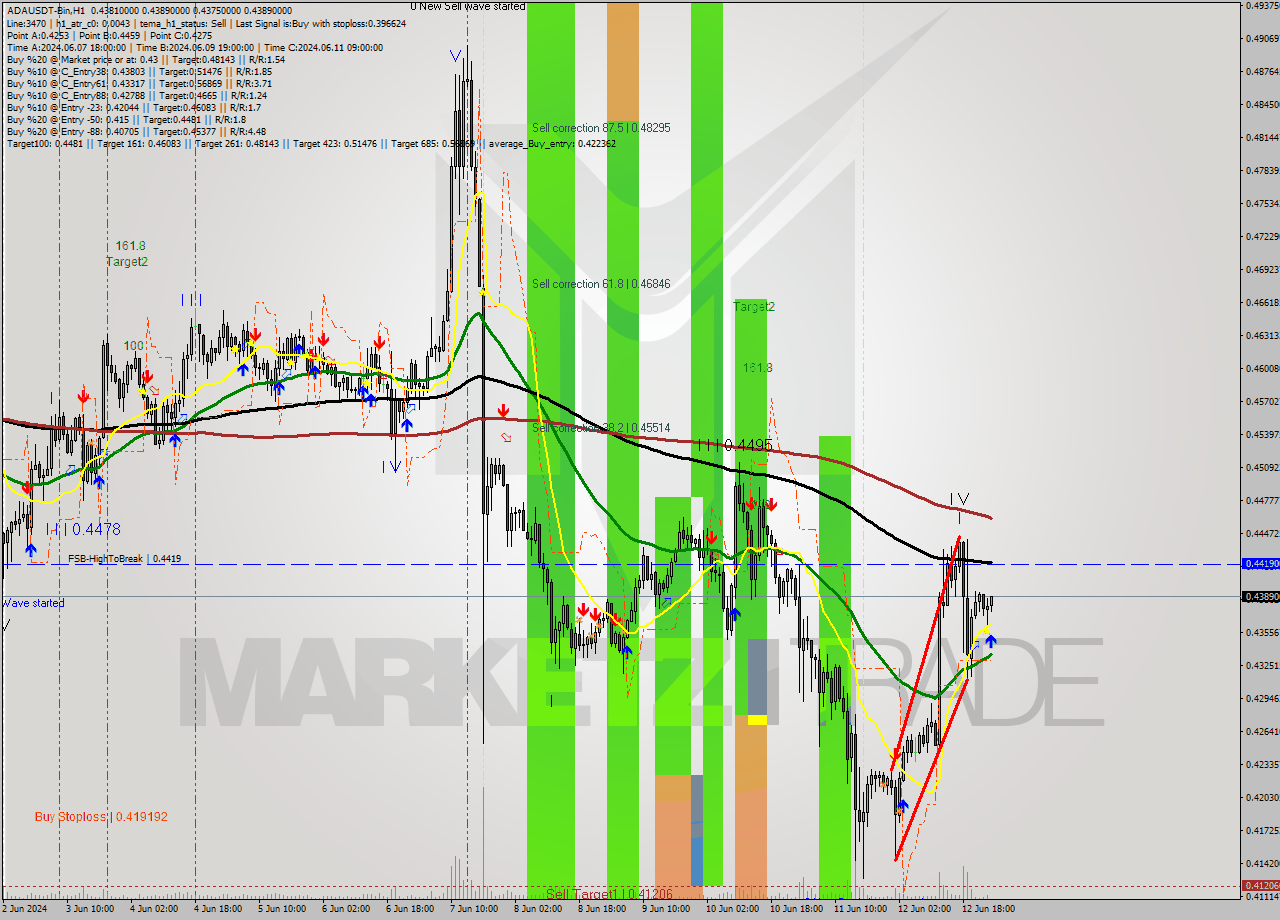Select the 'Buy %20 @ Market price' line
Viewport: 1280px width, 920px height.
coord(146,59)
